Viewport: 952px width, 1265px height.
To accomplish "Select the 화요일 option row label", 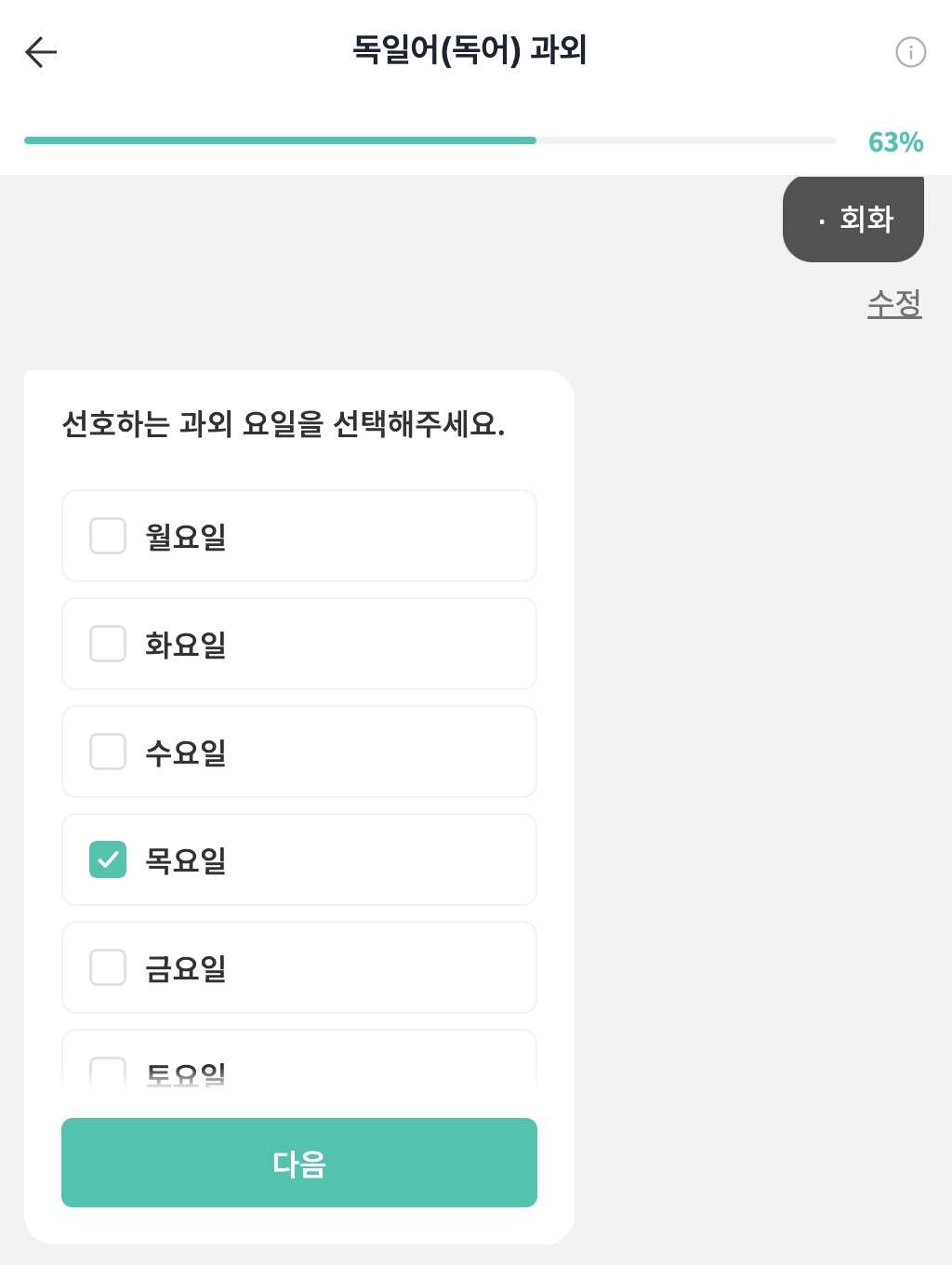I will coord(186,645).
